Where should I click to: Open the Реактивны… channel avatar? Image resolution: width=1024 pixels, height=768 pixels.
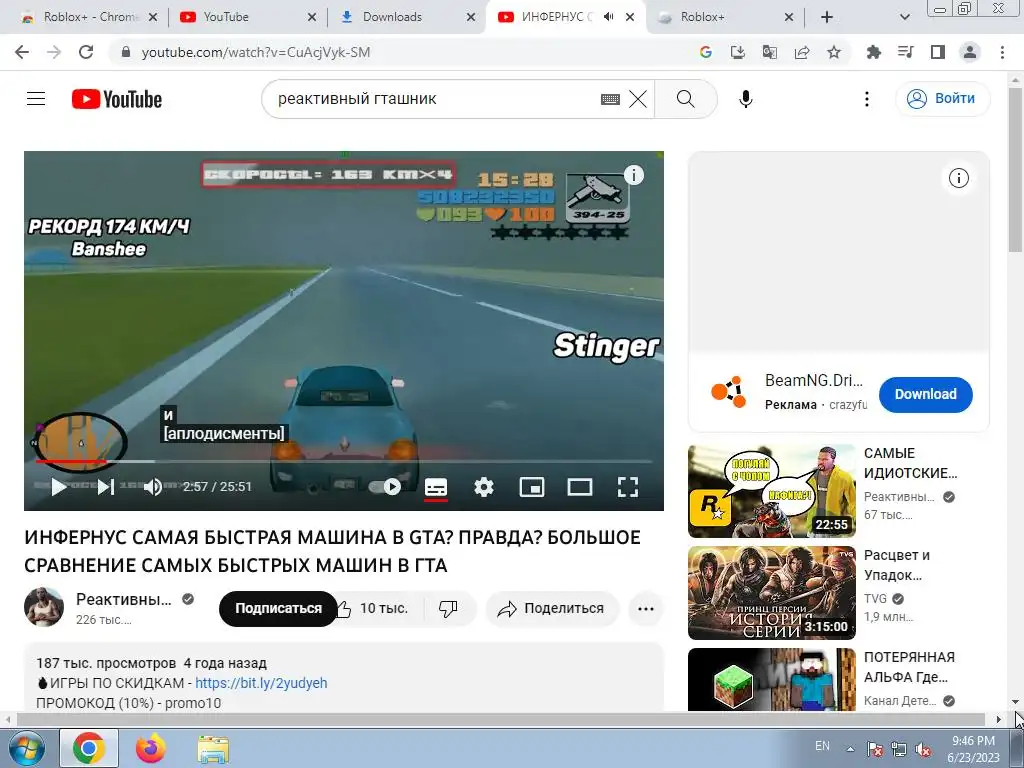pyautogui.click(x=44, y=607)
